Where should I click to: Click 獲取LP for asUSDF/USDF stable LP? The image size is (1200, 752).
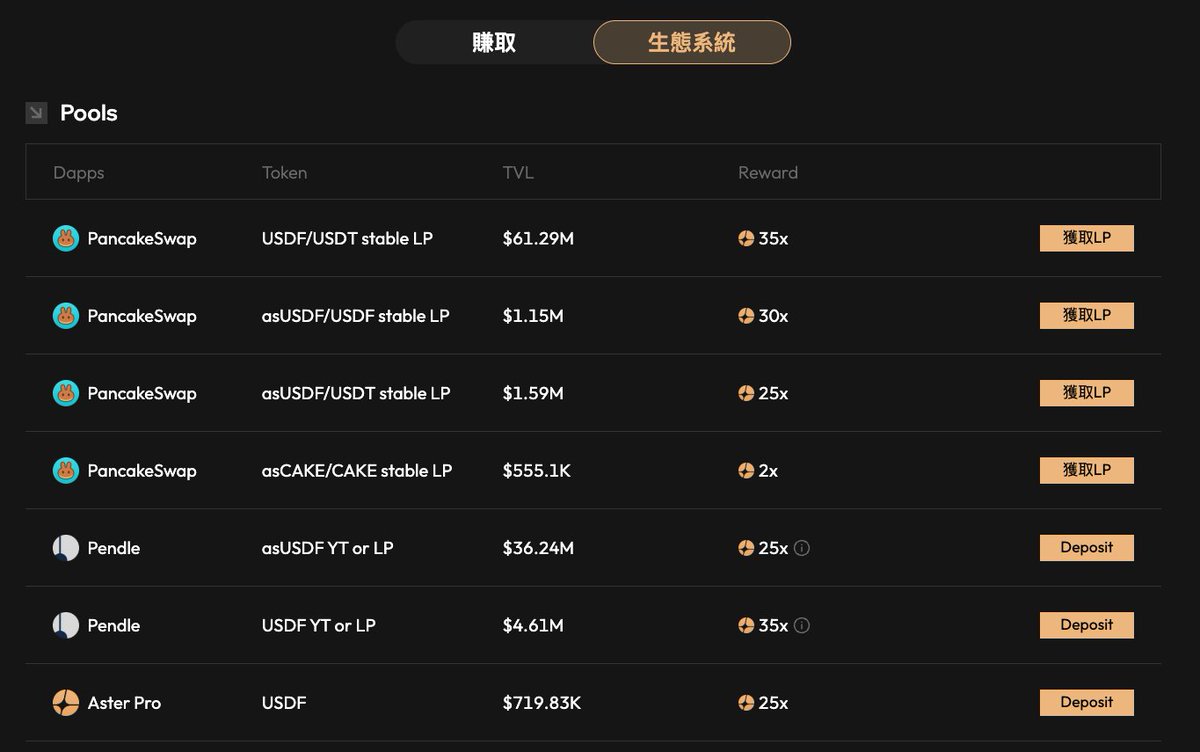[x=1087, y=315]
